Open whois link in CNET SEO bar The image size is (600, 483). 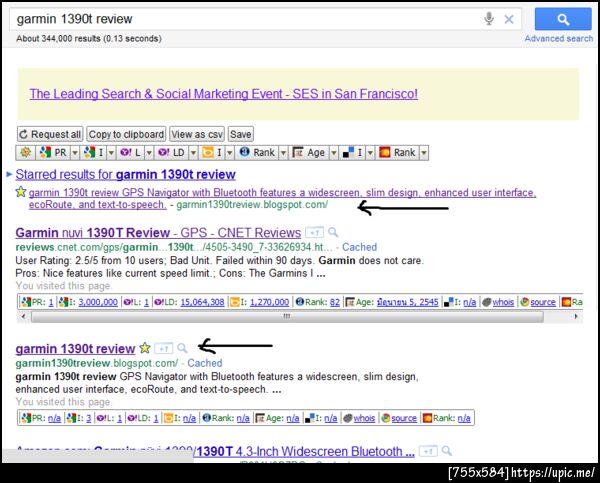(x=503, y=302)
